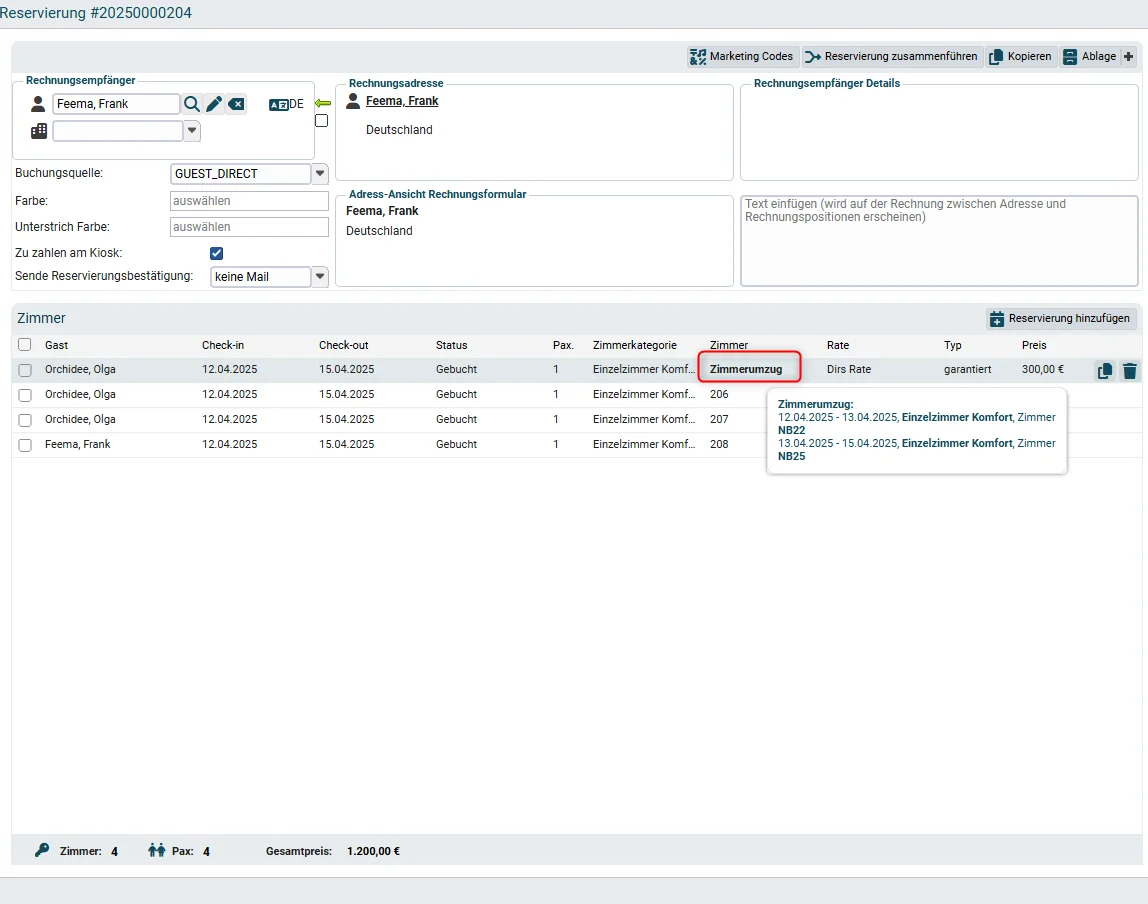Select the checkbox for room 207 row

(x=25, y=419)
